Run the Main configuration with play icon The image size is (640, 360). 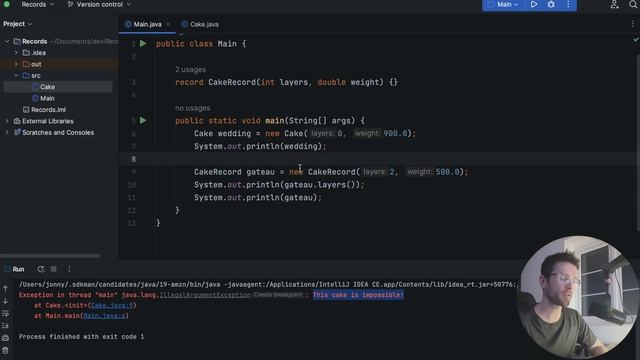click(x=533, y=4)
